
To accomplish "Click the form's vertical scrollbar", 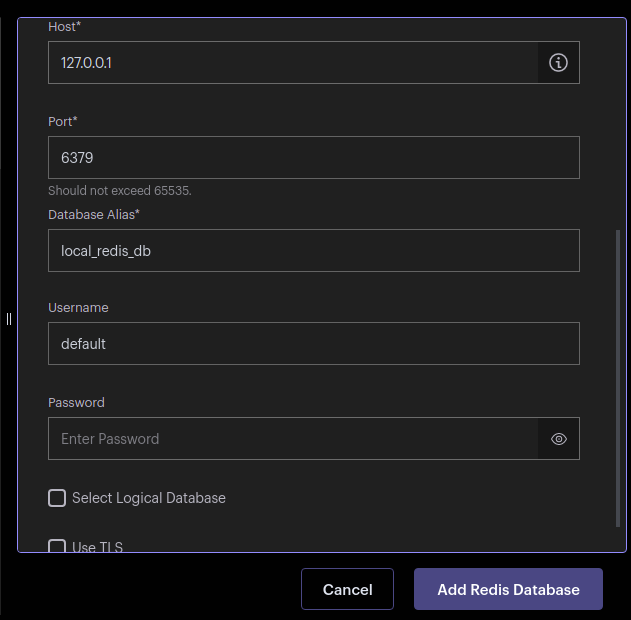I will point(618,378).
